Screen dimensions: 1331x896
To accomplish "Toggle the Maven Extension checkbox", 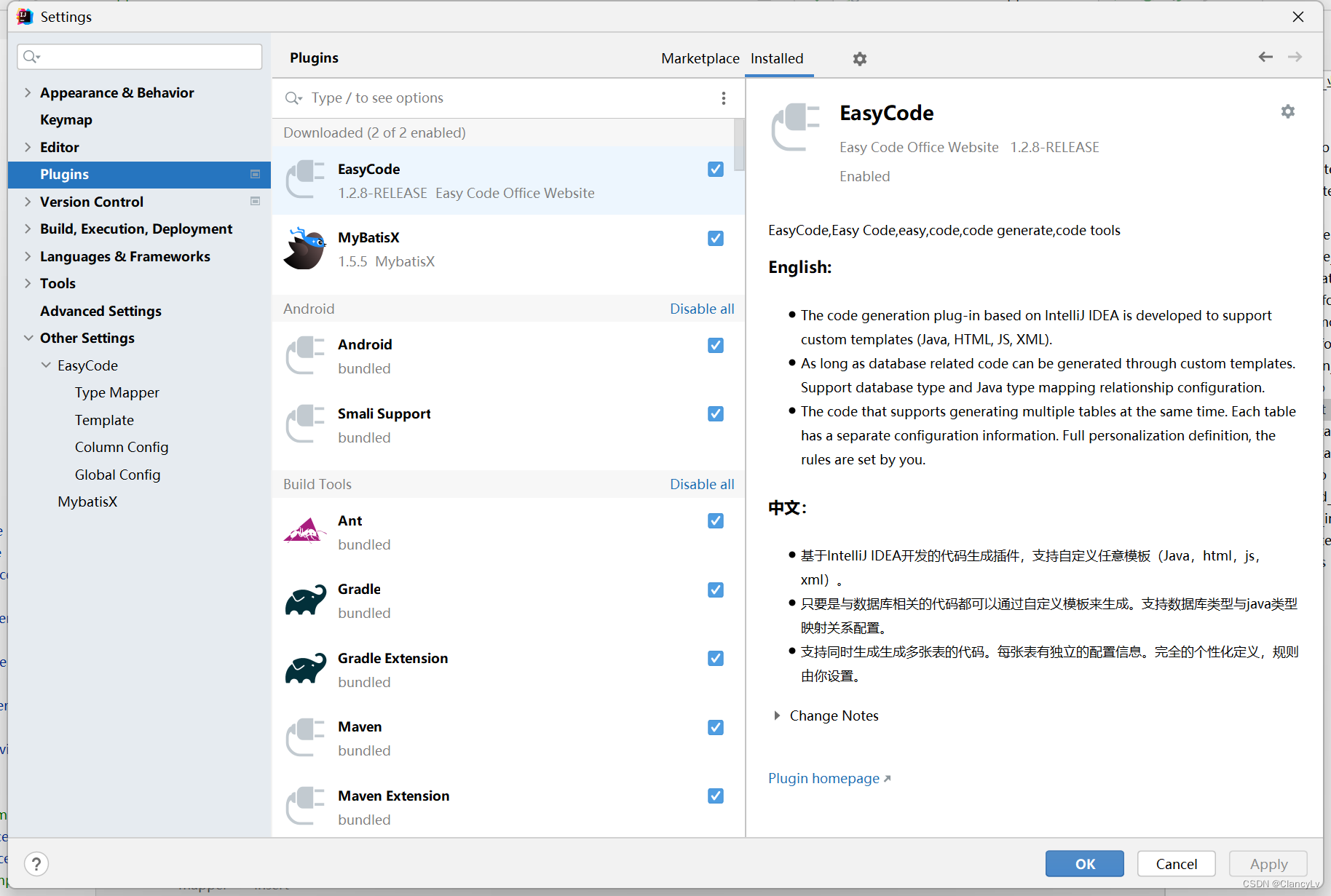I will [x=716, y=796].
